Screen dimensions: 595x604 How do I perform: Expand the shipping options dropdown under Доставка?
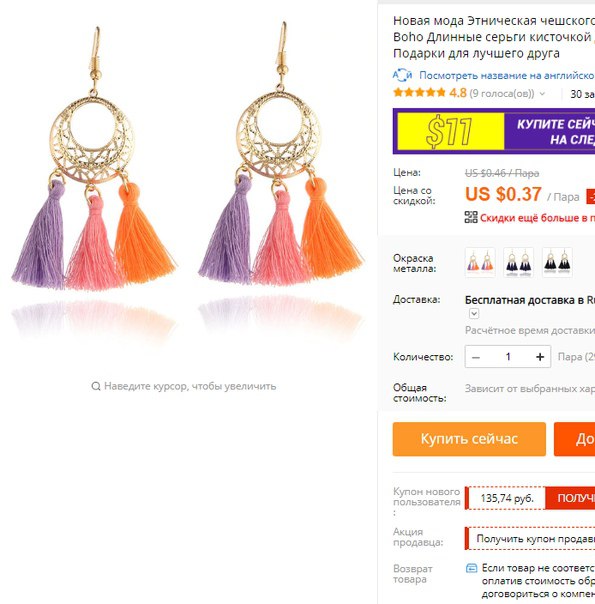pos(474,314)
